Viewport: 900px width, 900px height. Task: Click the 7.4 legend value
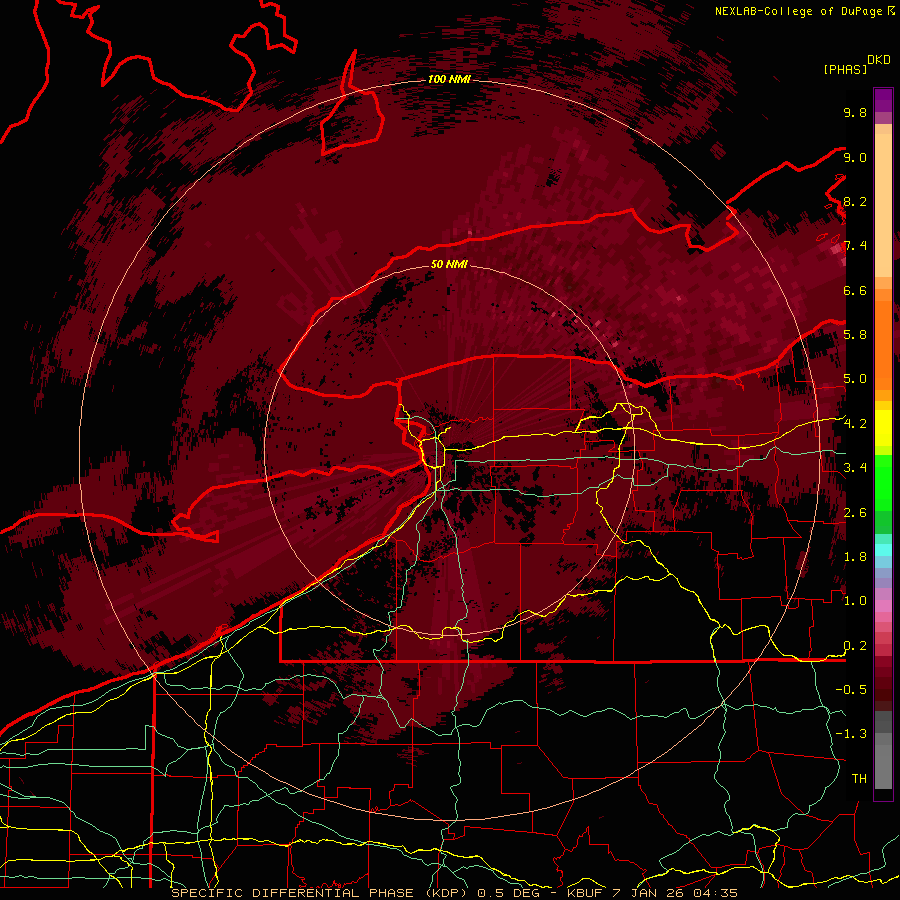[855, 246]
